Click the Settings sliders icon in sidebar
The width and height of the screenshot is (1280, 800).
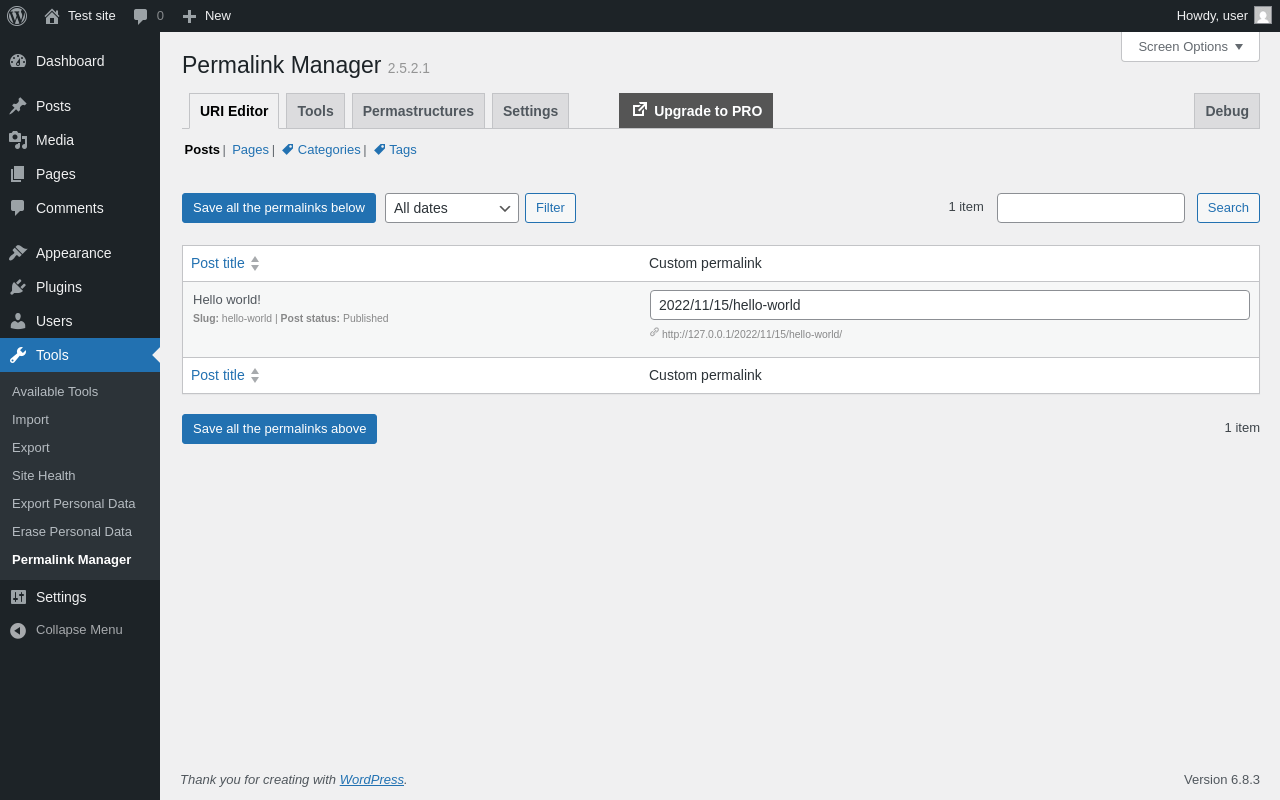18,597
